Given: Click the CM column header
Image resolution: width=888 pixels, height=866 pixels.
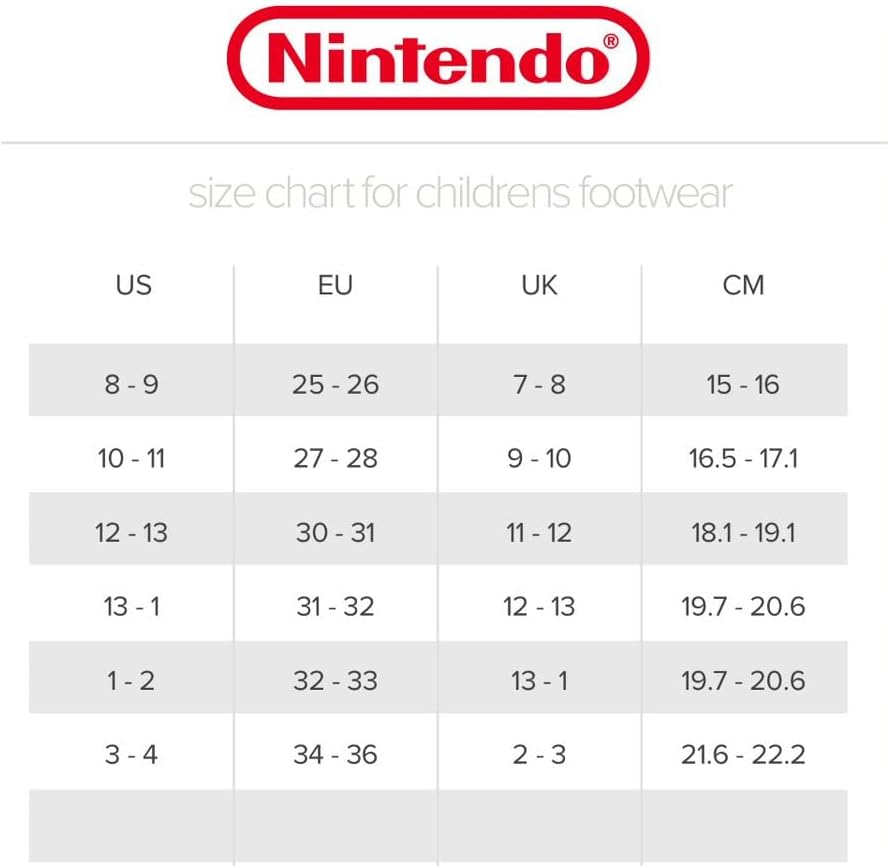Looking at the screenshot, I should click(744, 285).
